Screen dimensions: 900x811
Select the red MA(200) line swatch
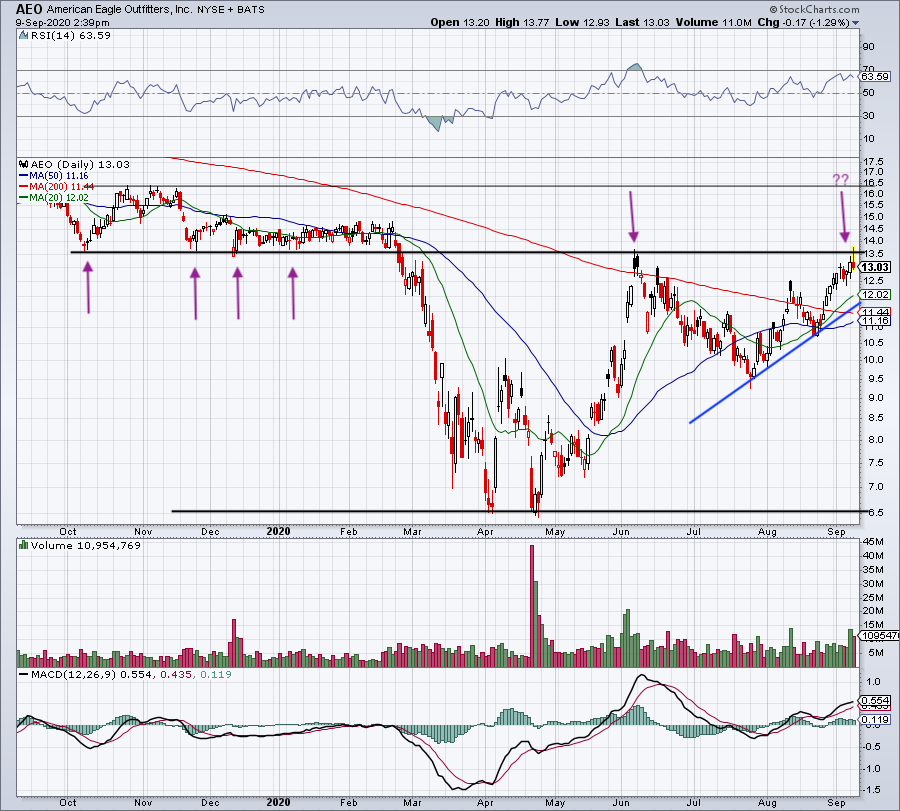point(24,187)
